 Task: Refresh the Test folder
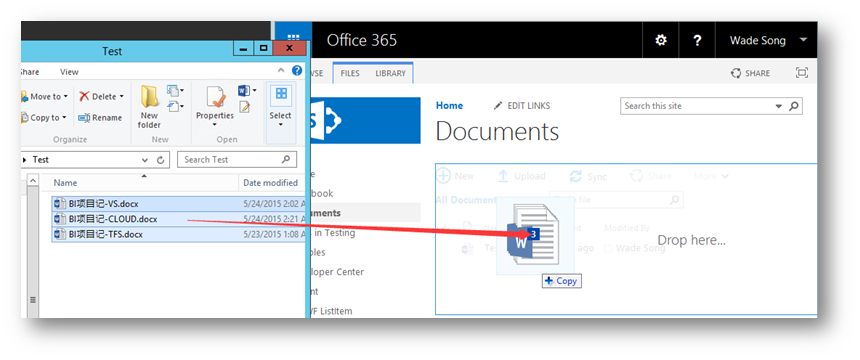161,160
